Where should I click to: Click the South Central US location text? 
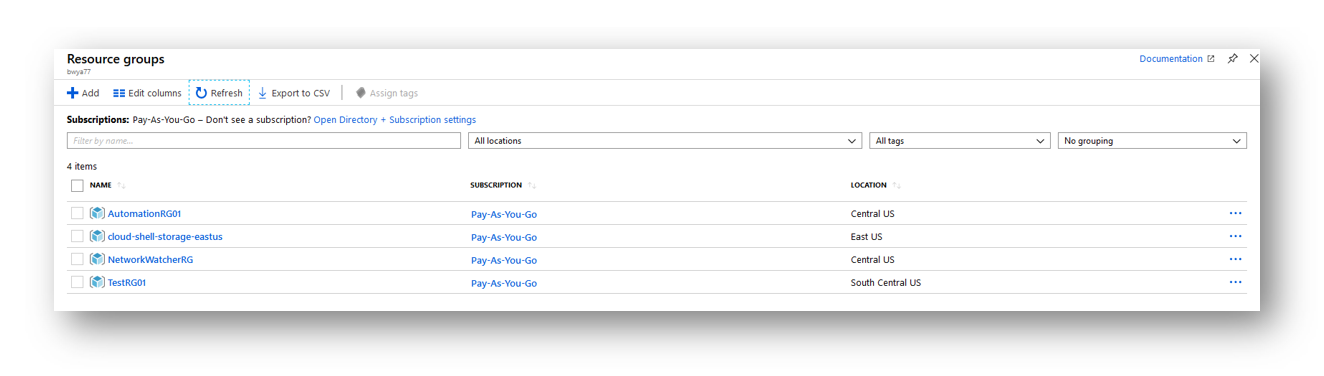(886, 283)
